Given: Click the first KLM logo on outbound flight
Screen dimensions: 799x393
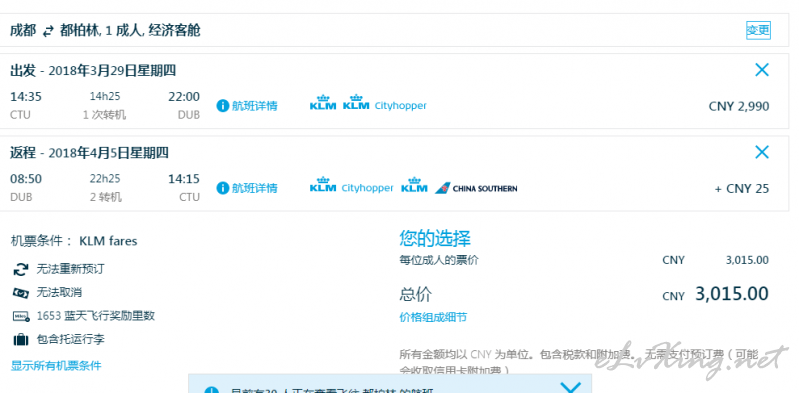Looking at the screenshot, I should pos(323,102).
